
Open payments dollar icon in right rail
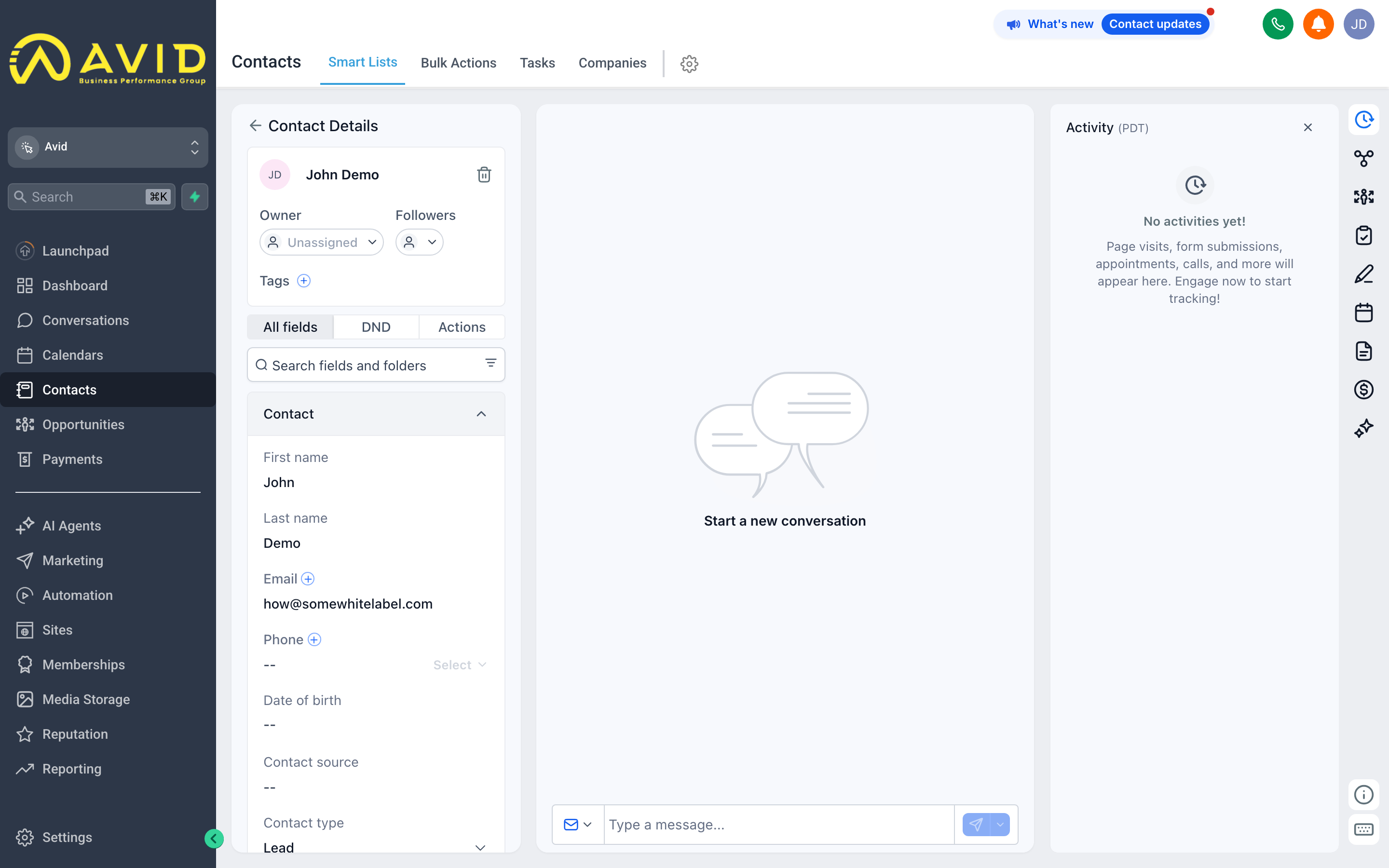click(1363, 390)
